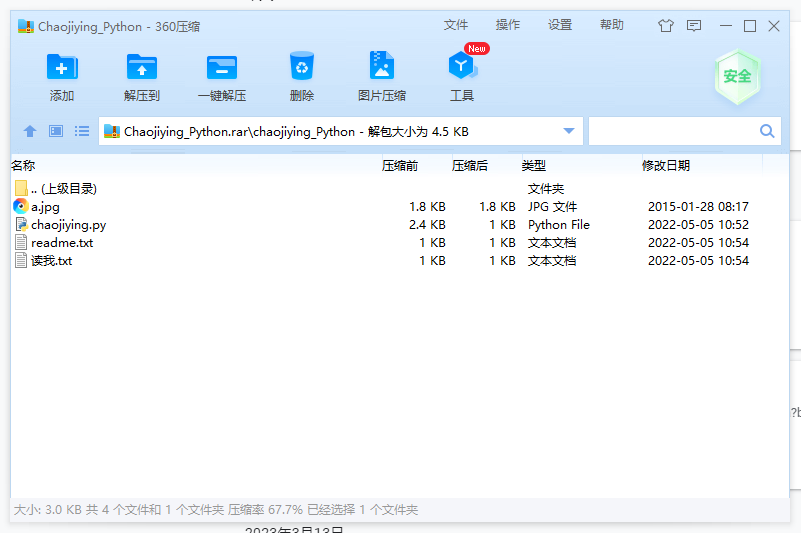Click the archive icon in the path bar
Screen dimensions: 801x533
(x=112, y=131)
